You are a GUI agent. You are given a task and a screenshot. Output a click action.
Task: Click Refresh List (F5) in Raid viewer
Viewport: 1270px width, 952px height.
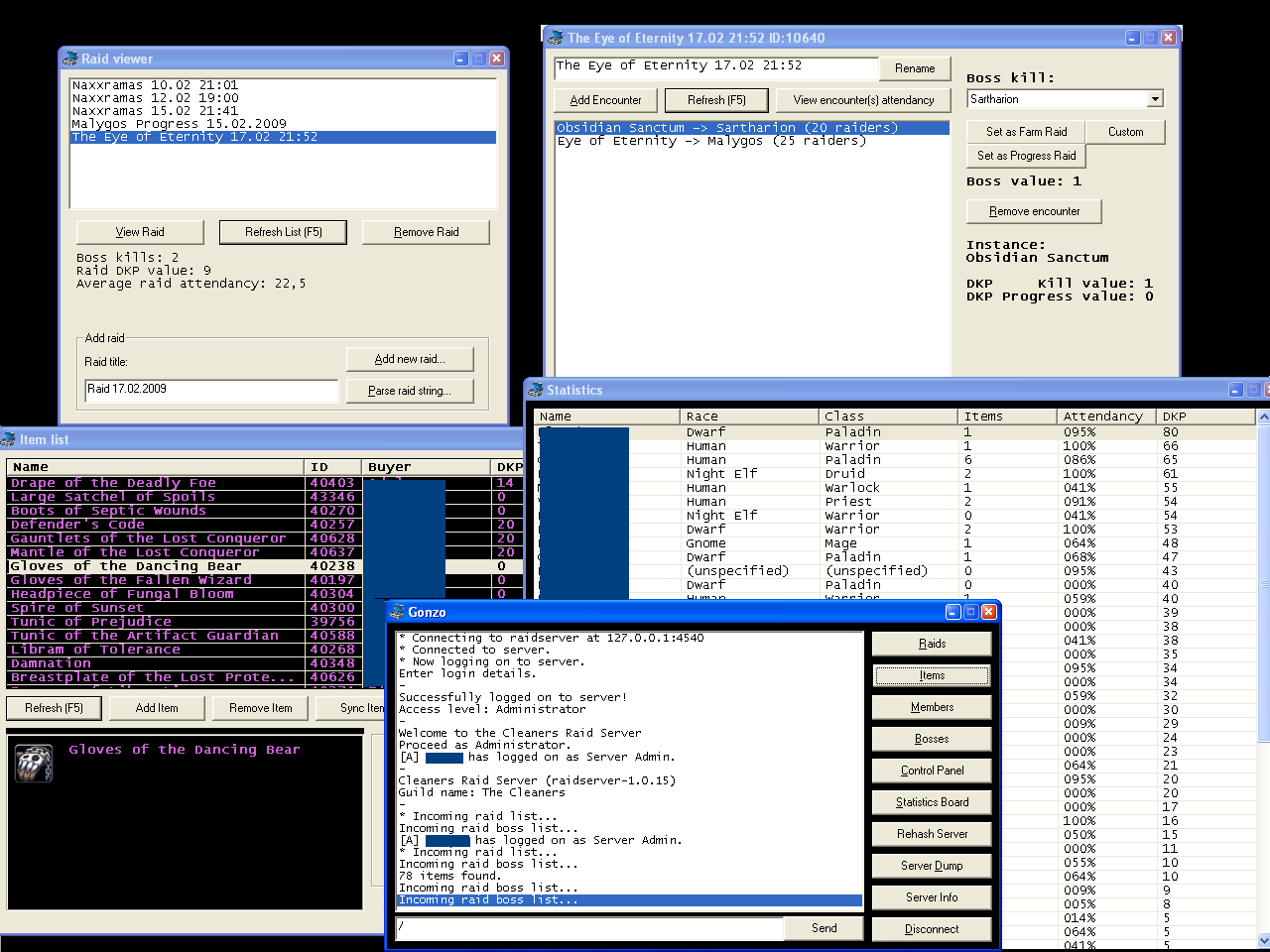284,232
